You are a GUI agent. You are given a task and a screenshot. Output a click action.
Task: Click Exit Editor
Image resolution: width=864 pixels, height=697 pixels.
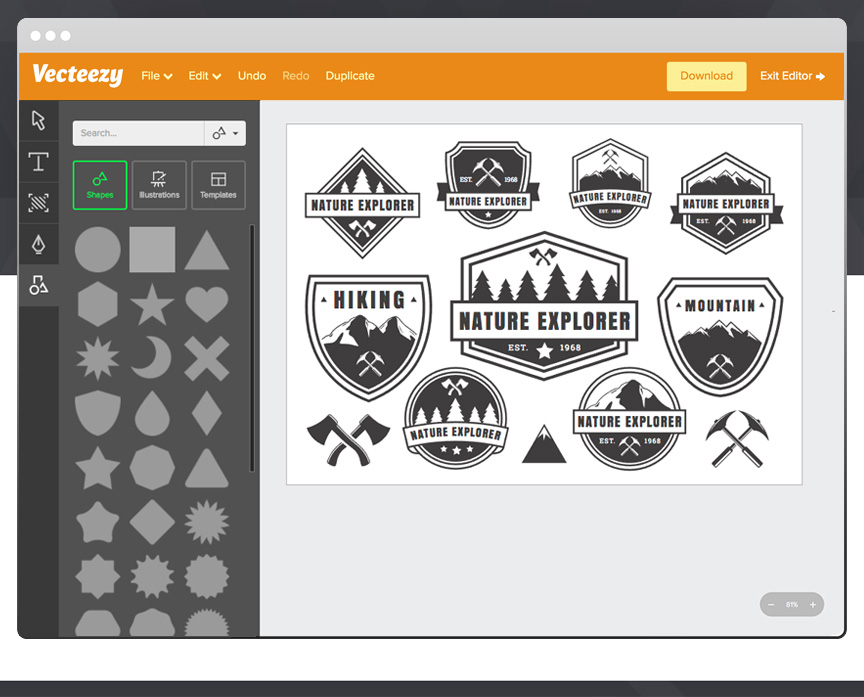[792, 76]
